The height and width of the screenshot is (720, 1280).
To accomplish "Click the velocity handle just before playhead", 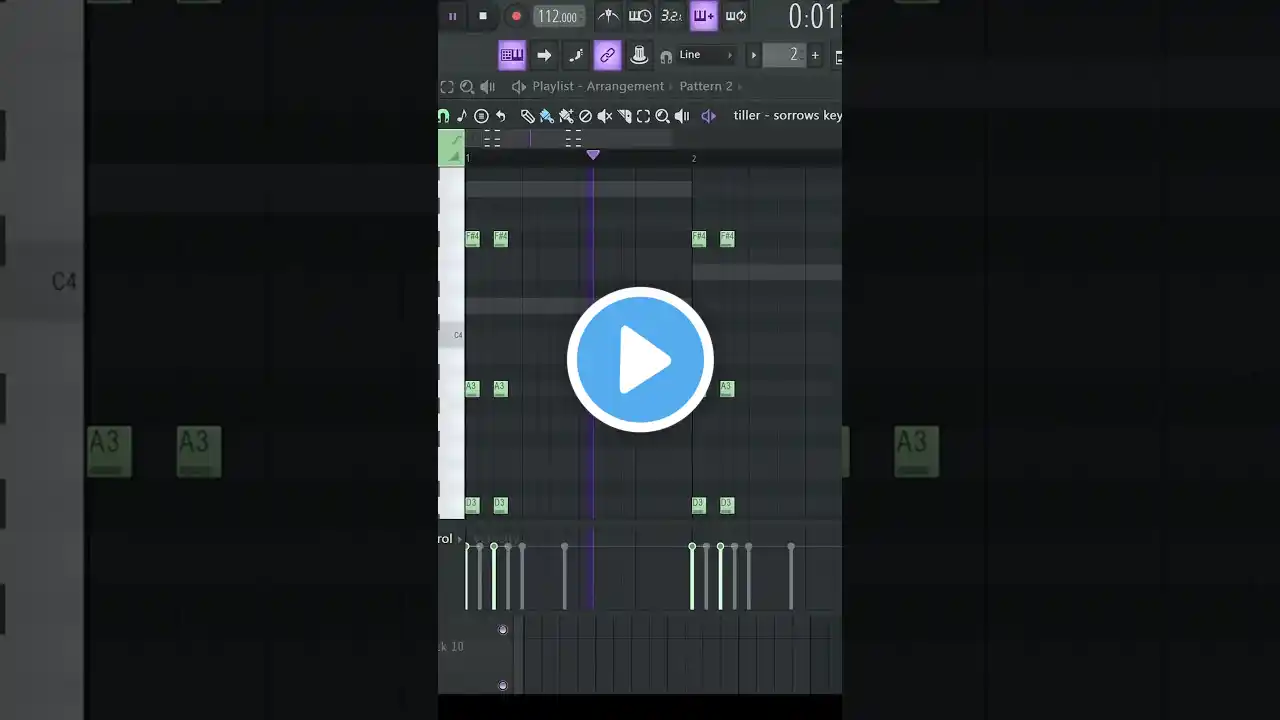I will [565, 547].
